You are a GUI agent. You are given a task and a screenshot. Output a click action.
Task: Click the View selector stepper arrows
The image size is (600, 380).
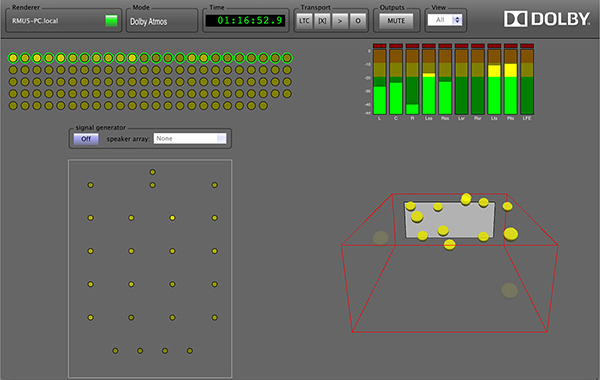click(x=457, y=20)
